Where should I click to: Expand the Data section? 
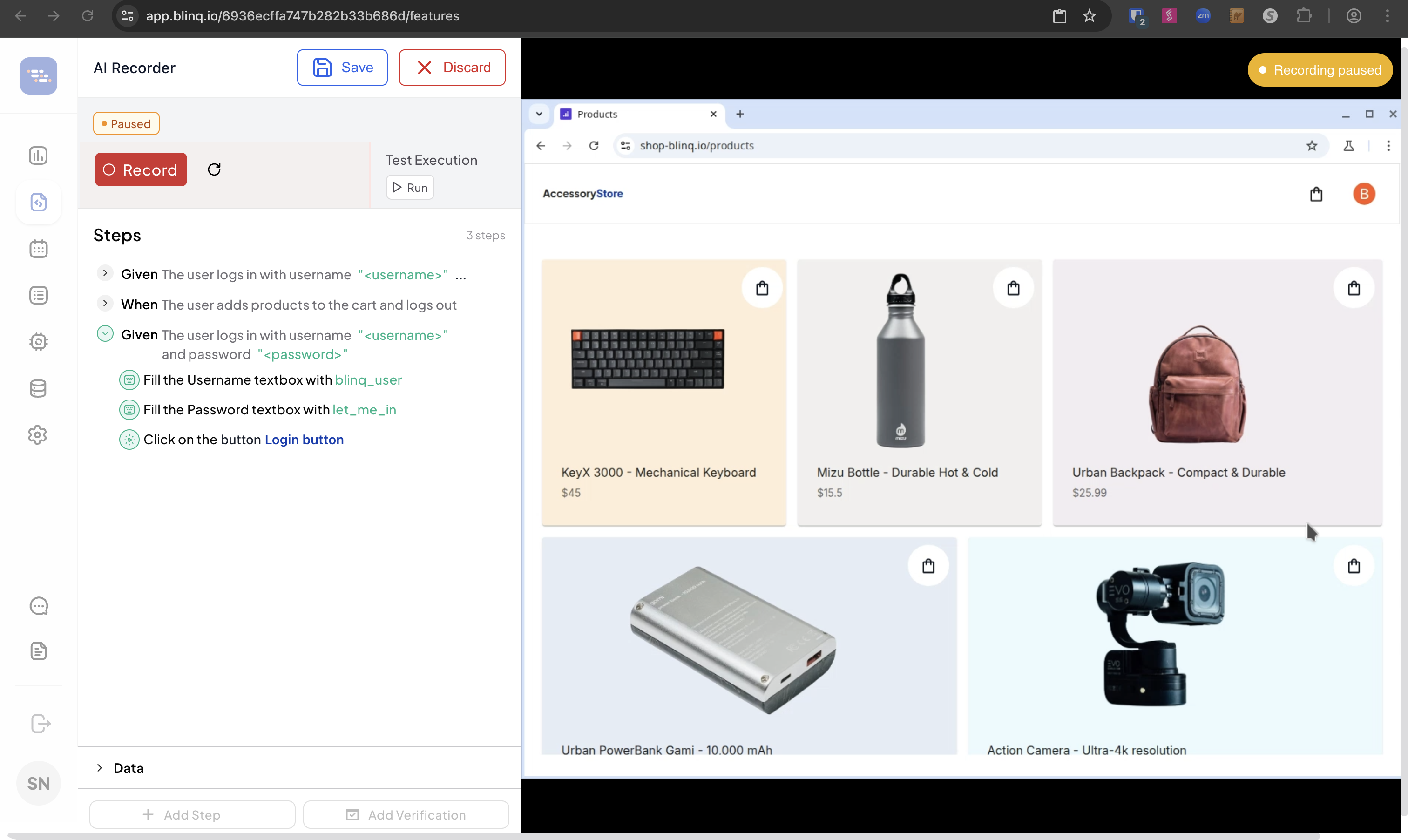100,768
